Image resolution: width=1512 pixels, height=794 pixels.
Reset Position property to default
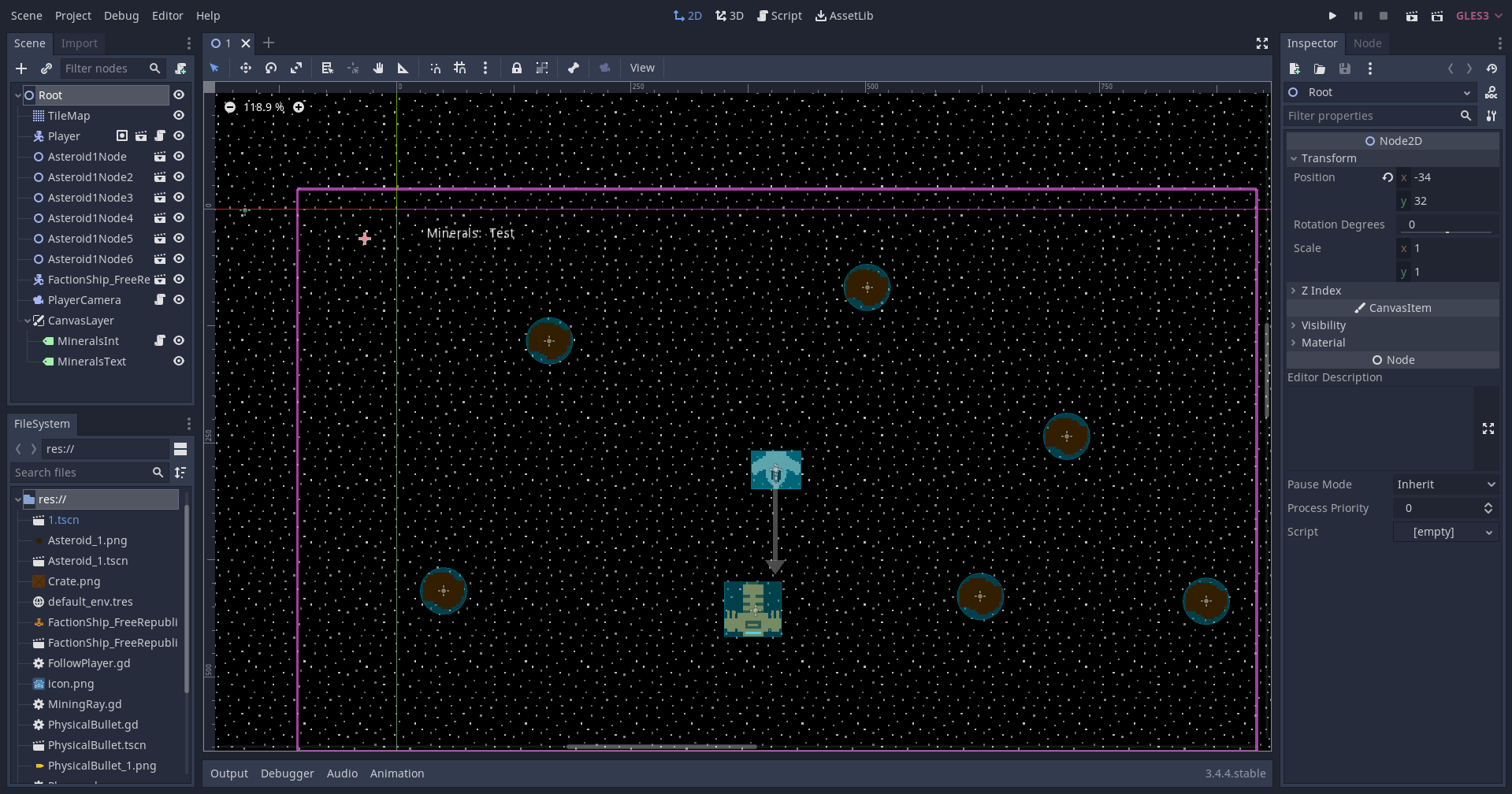[x=1388, y=177]
